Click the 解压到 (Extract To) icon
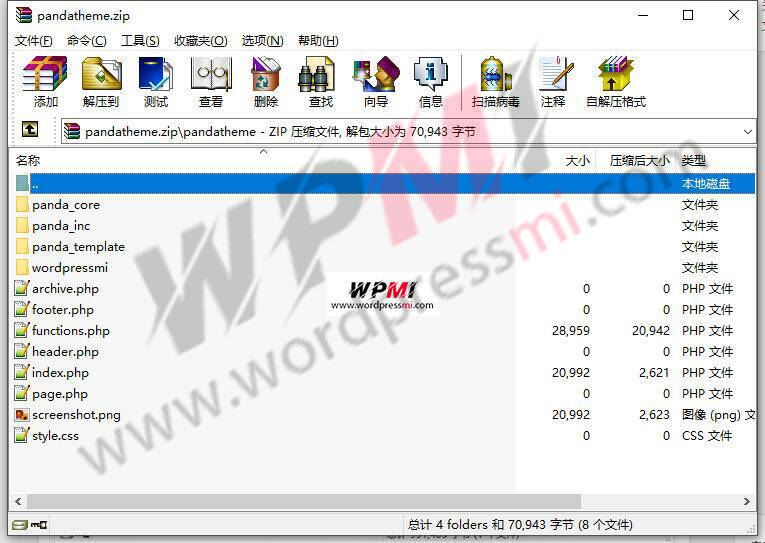The width and height of the screenshot is (765, 543). [100, 81]
